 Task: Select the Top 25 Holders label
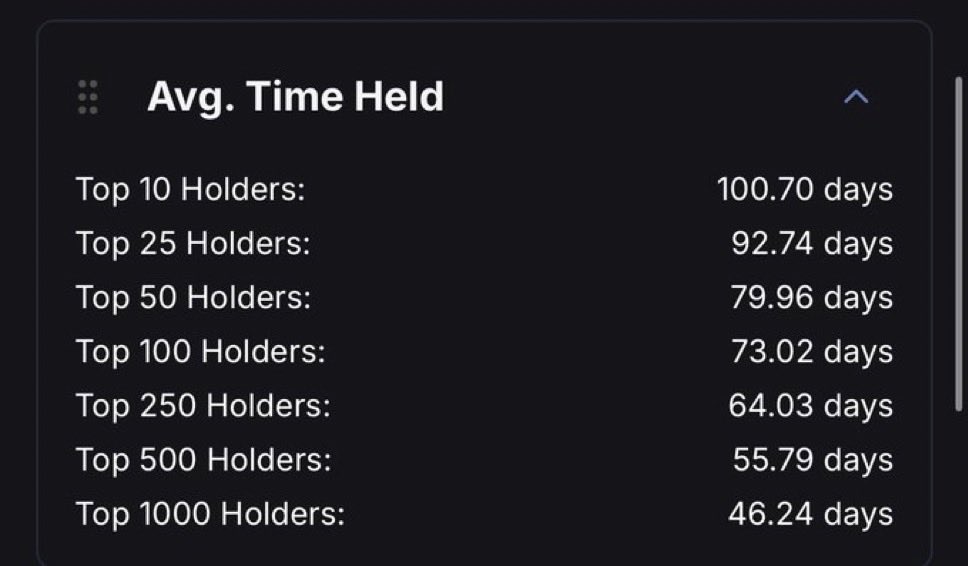coord(193,243)
